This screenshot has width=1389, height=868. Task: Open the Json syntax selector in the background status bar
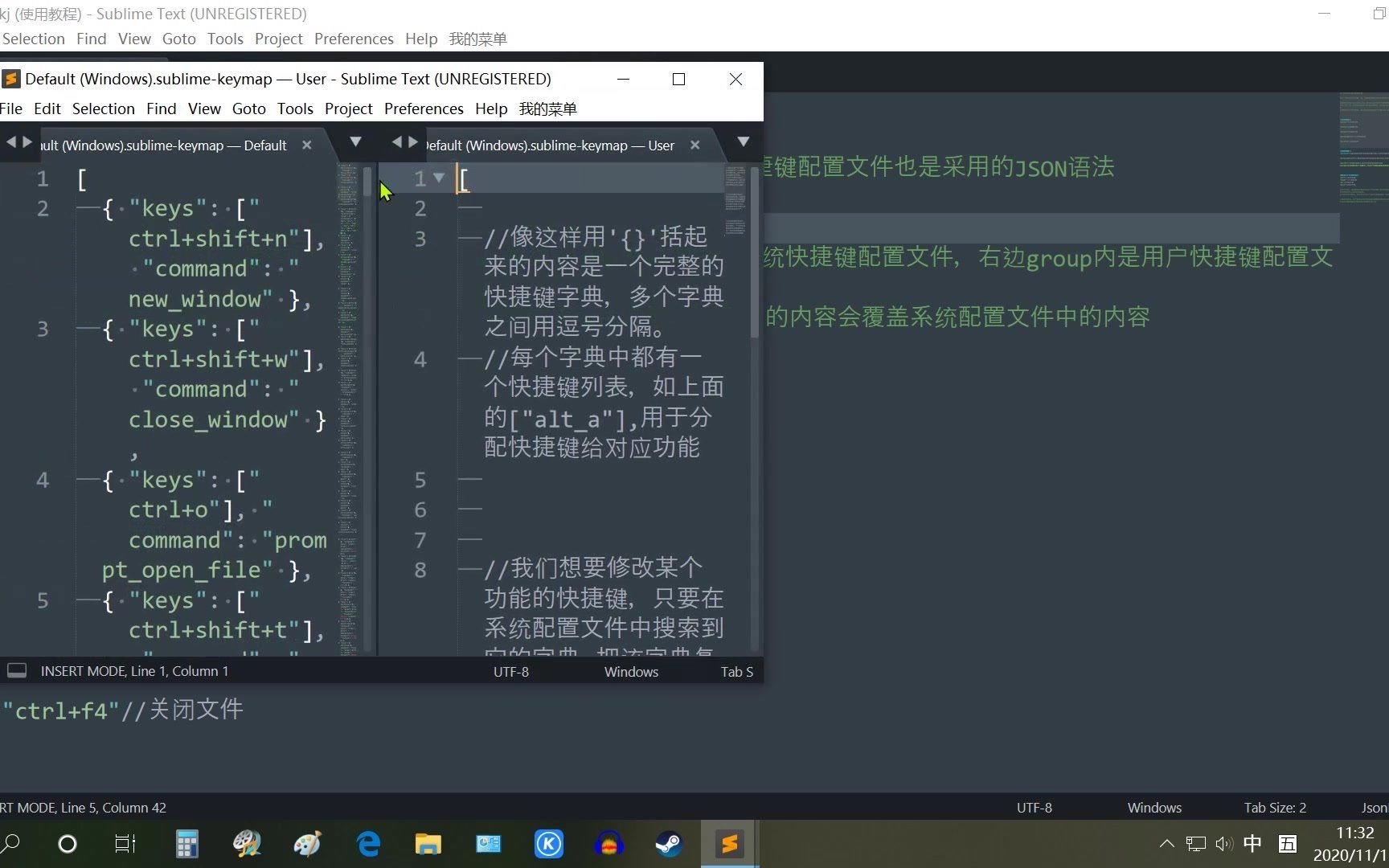click(1375, 808)
